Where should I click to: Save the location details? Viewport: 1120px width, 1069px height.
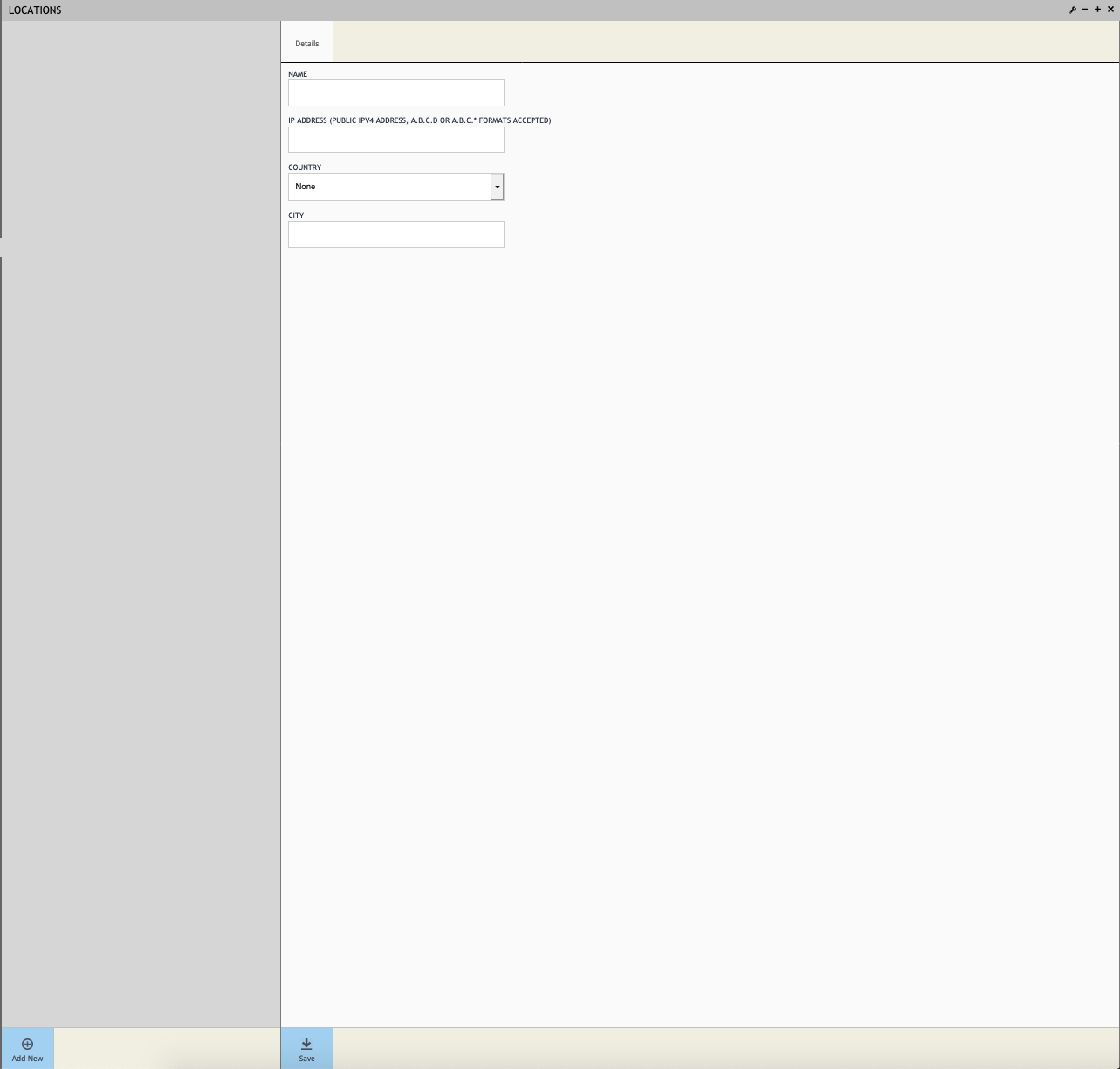pyautogui.click(x=306, y=1048)
